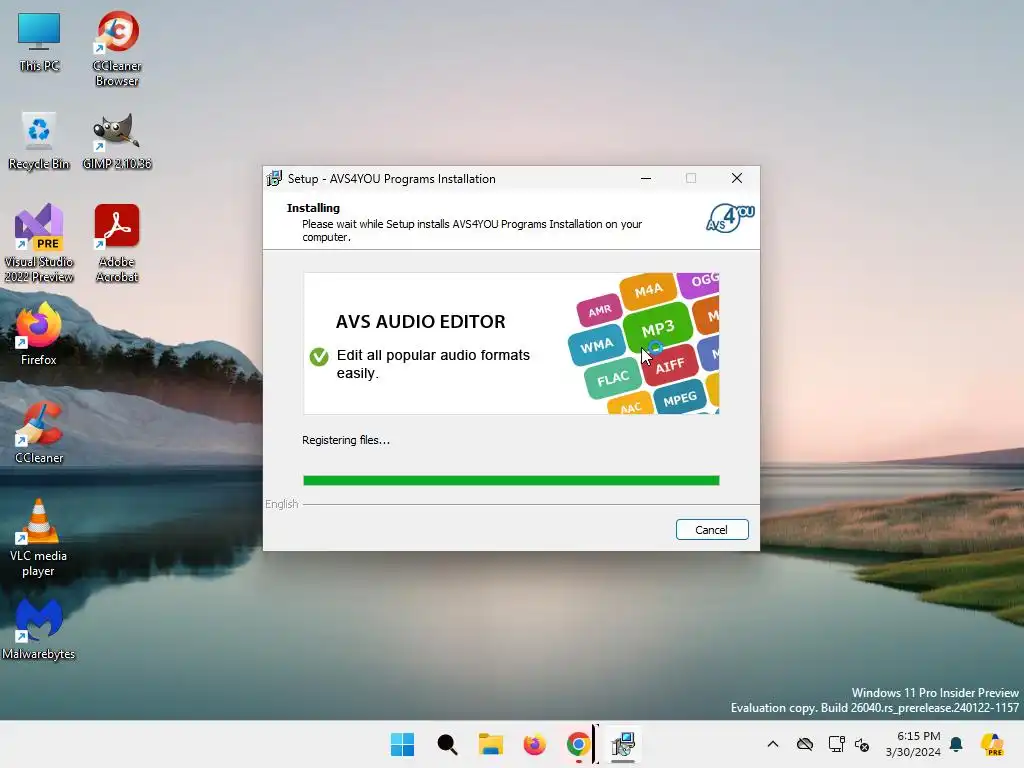
Task: Click the green checkmark beside the audio formats text
Action: click(x=319, y=357)
